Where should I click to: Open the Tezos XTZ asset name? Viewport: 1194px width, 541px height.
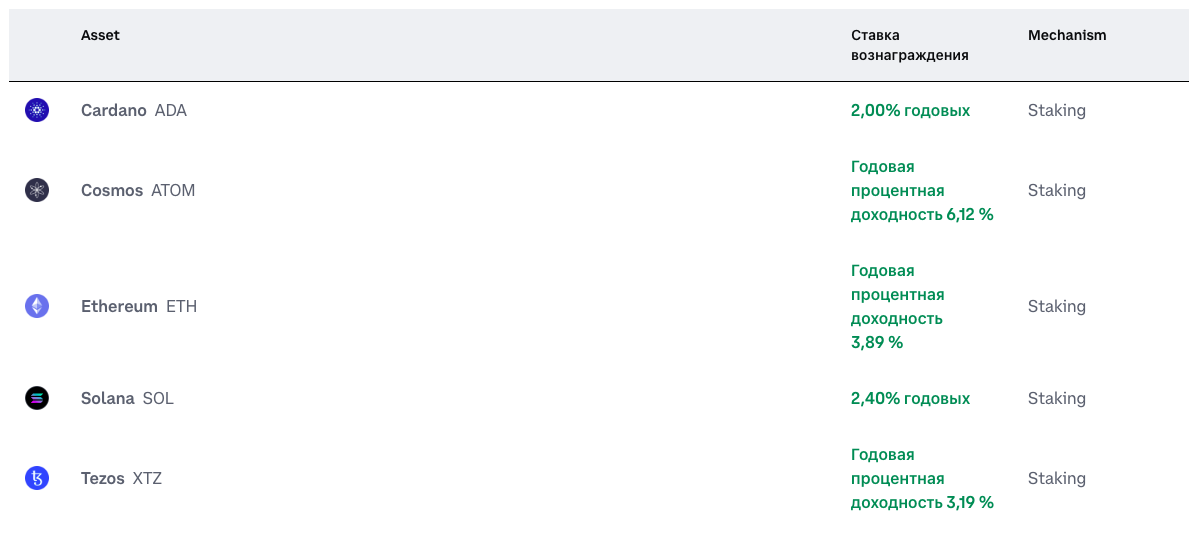122,479
